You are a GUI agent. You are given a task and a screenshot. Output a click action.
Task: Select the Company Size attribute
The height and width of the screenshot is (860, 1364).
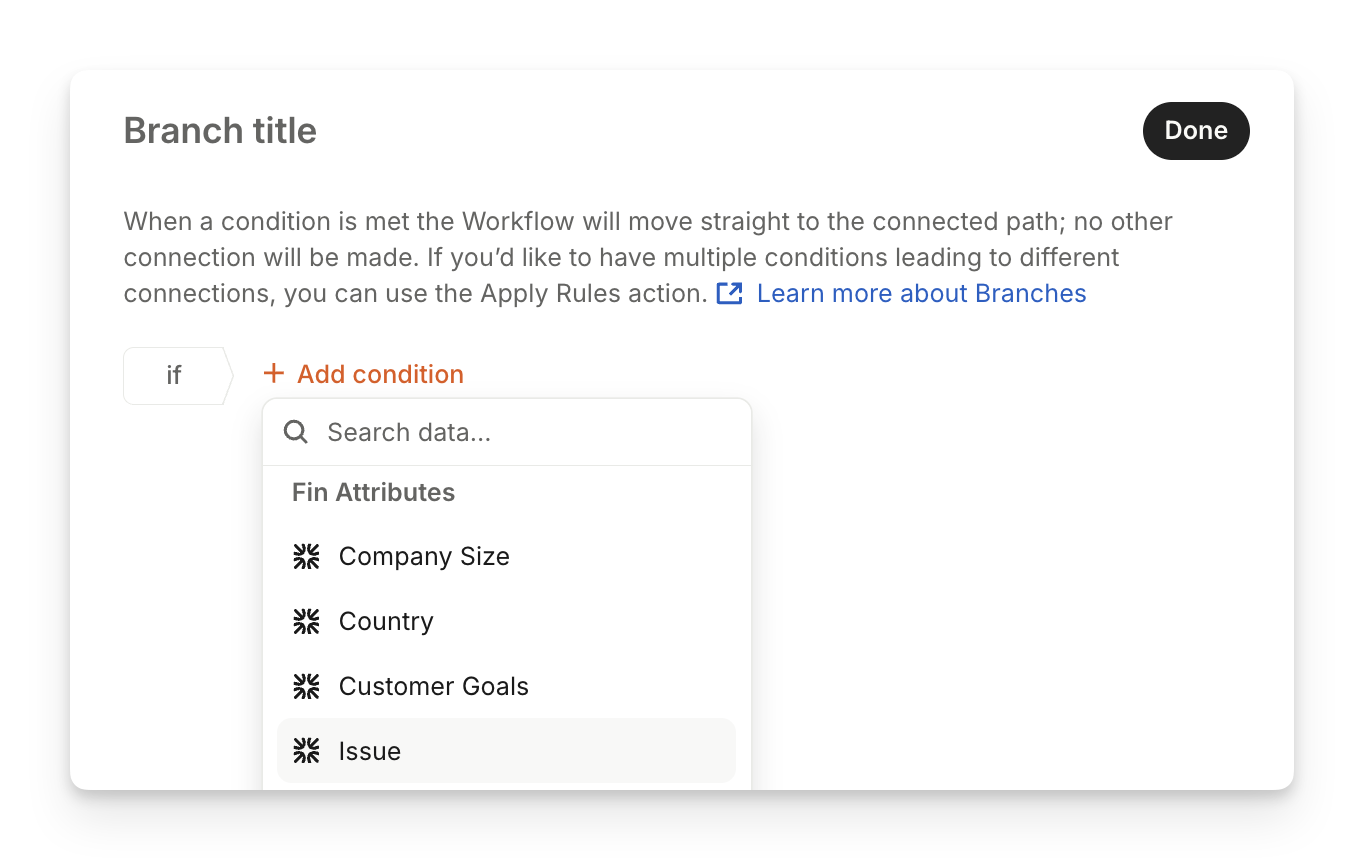click(x=424, y=557)
